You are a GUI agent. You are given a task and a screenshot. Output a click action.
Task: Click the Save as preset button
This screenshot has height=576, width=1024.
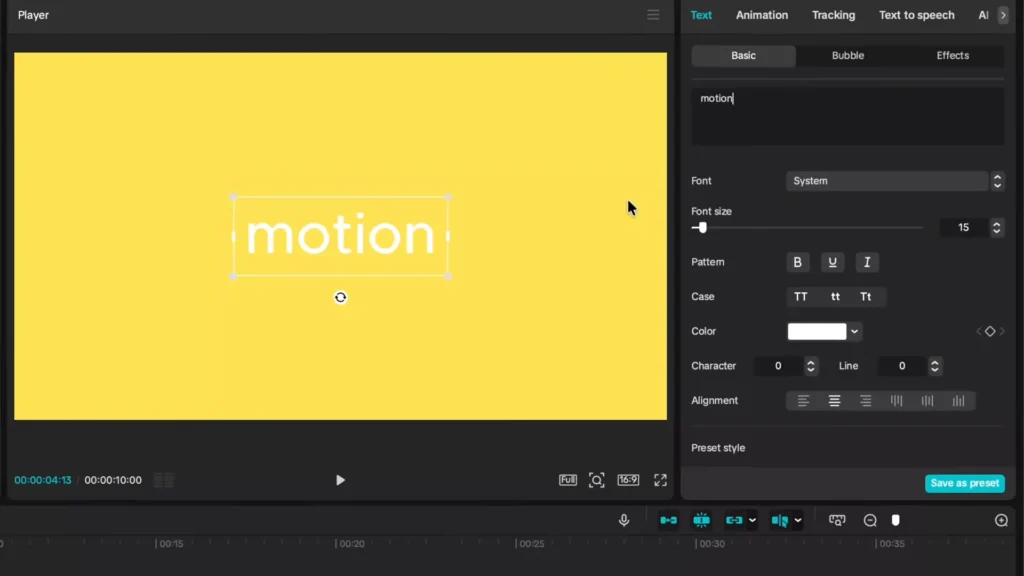[x=964, y=483]
